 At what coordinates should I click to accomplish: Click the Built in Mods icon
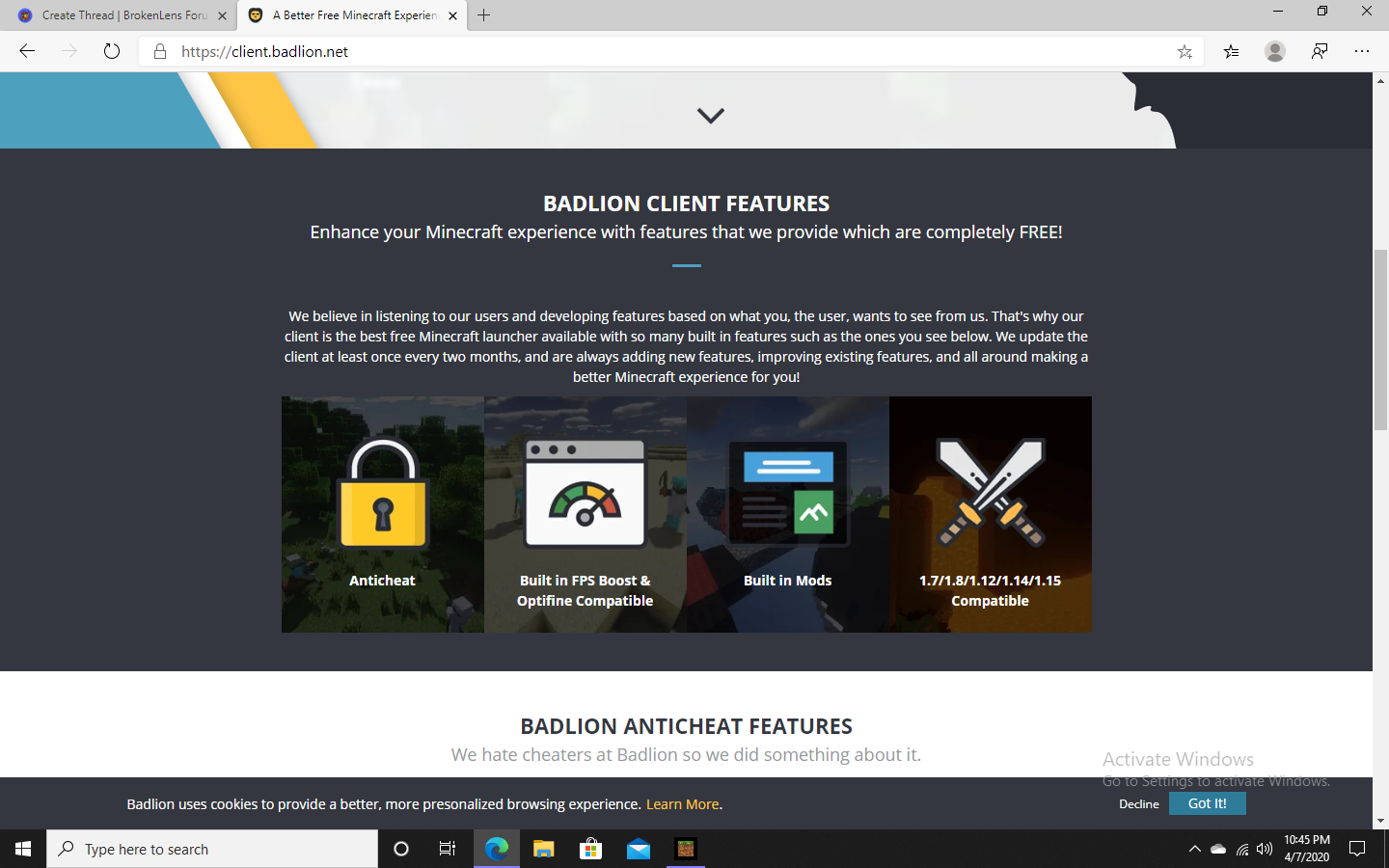(x=788, y=494)
